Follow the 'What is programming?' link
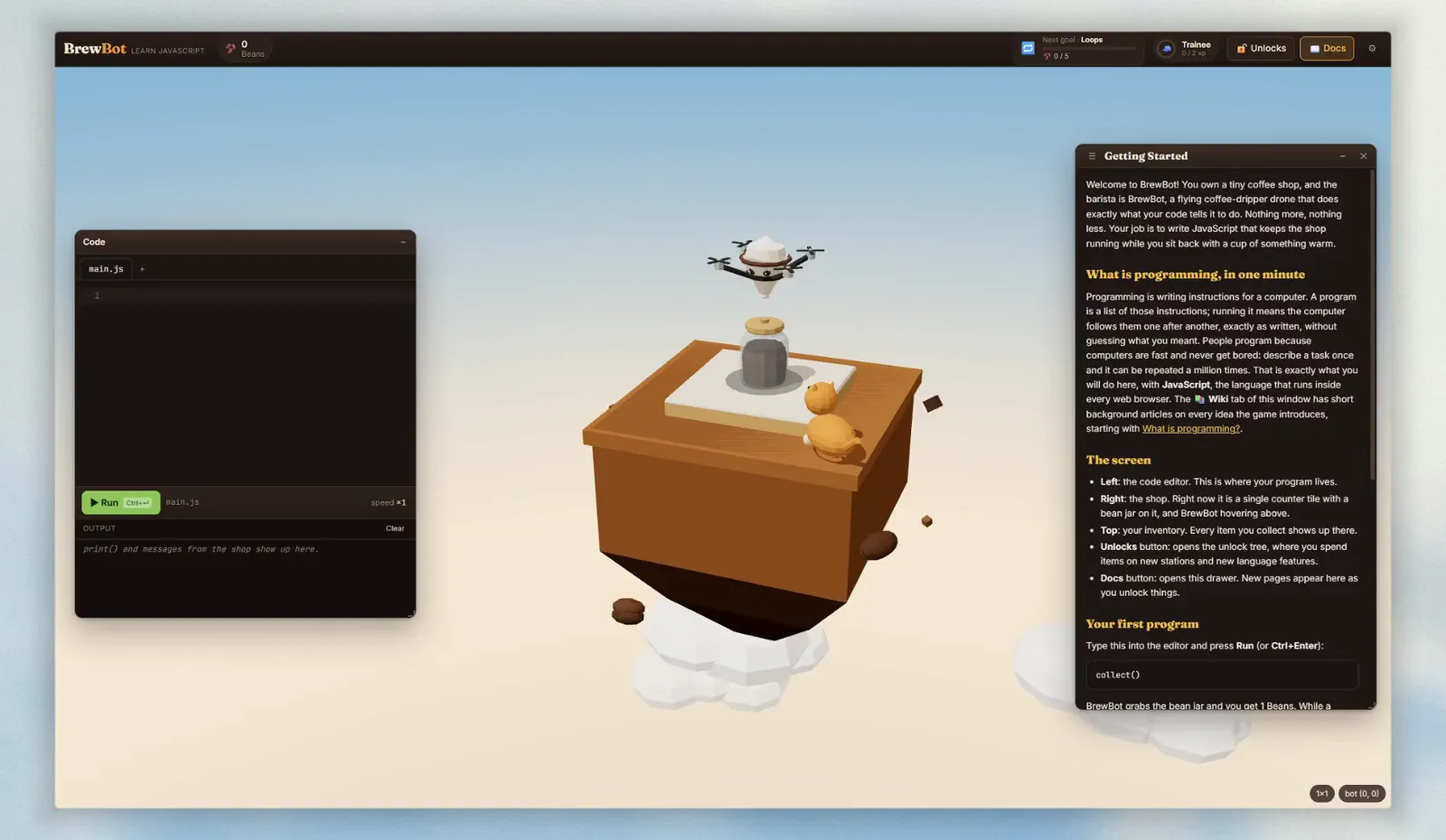 click(x=1191, y=429)
